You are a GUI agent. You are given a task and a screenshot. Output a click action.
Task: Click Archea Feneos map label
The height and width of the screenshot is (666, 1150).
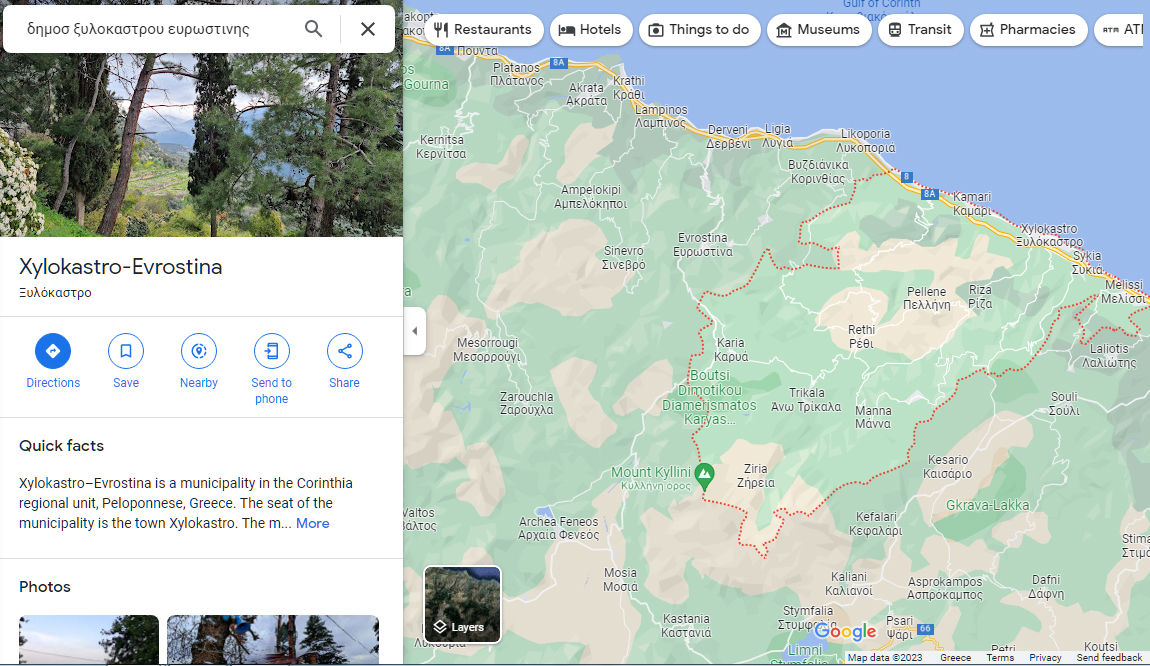559,528
